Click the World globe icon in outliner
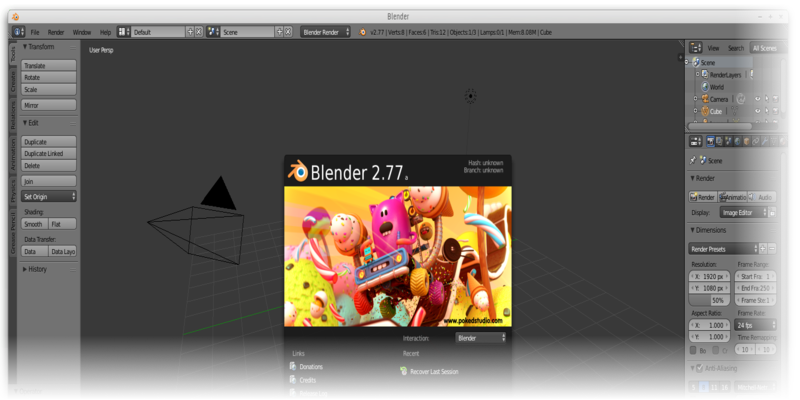800x400 pixels. [x=705, y=87]
